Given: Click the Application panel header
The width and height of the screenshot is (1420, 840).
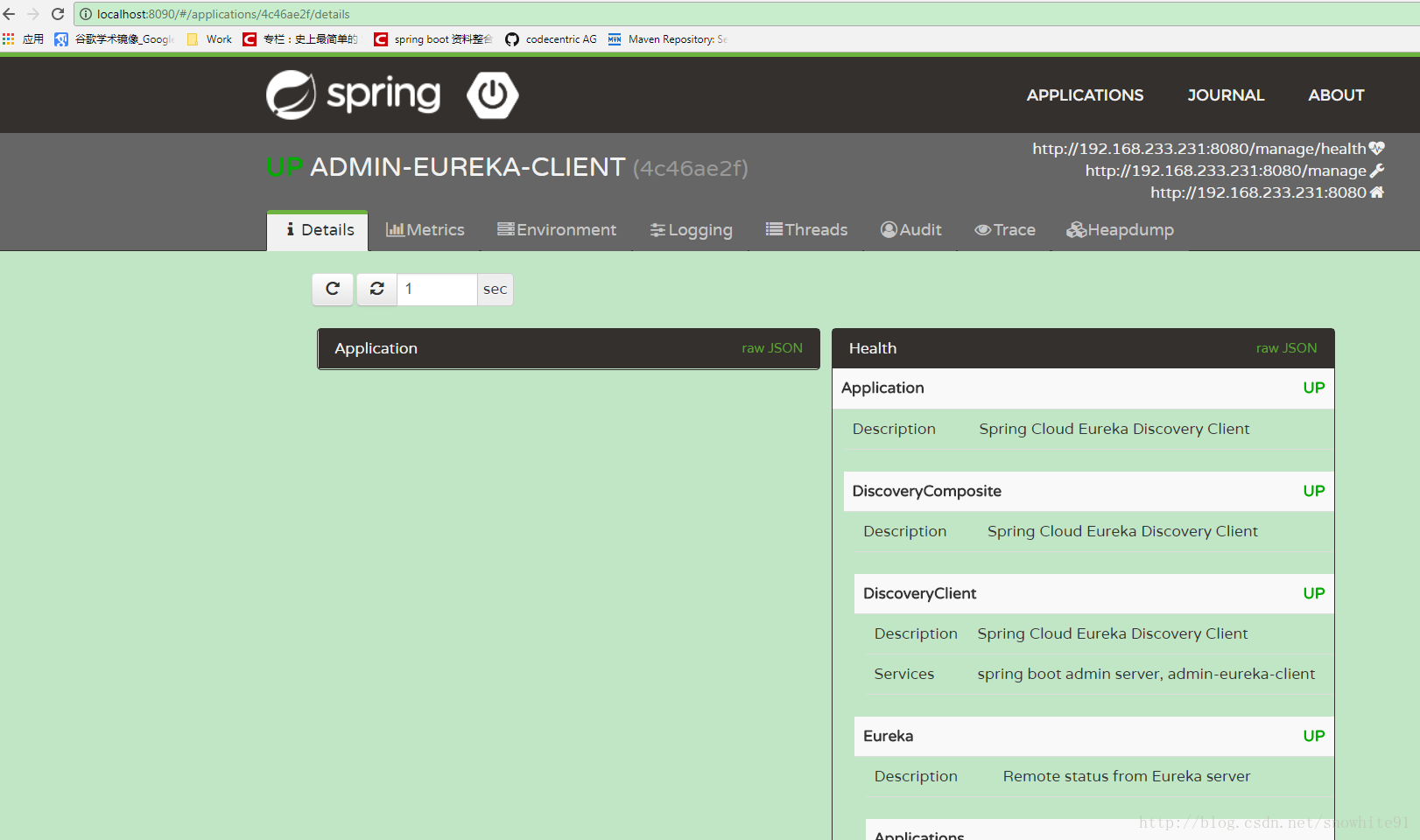Looking at the screenshot, I should pos(569,348).
